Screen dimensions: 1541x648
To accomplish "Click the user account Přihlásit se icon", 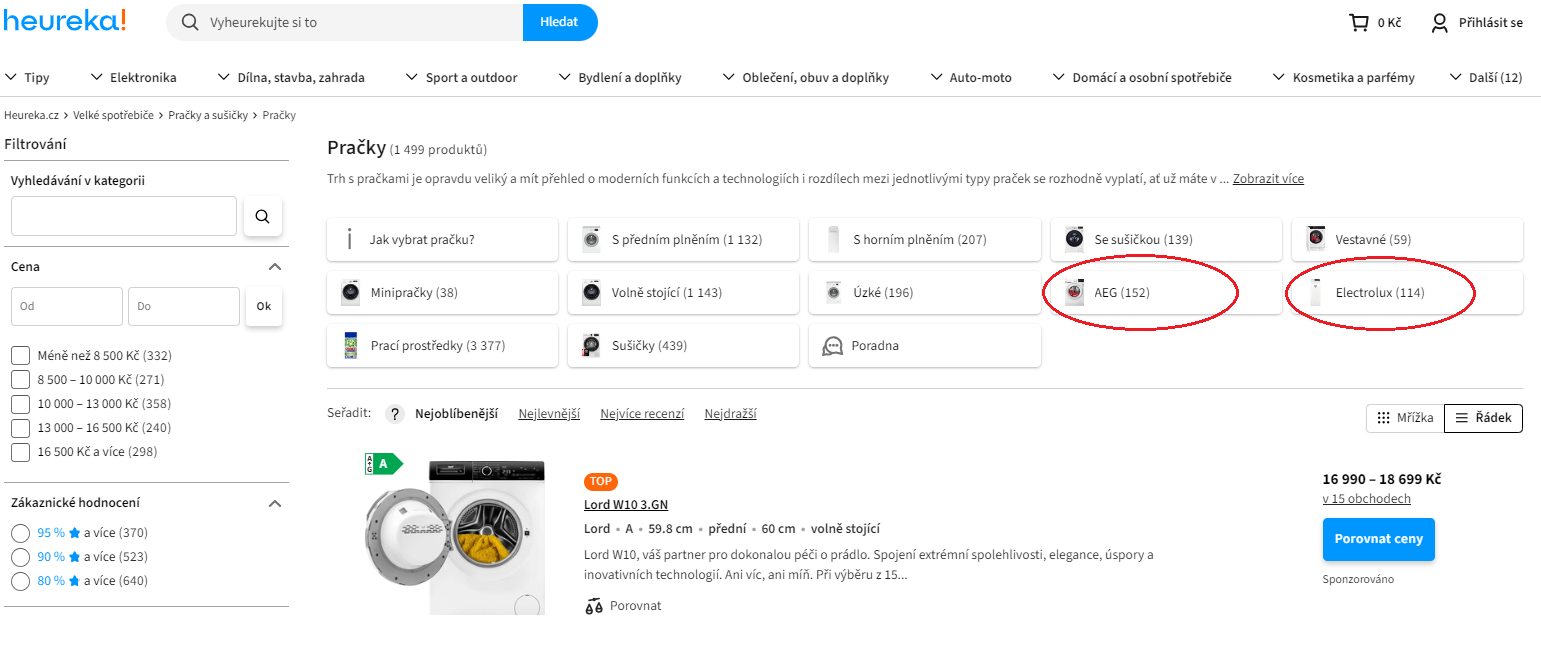I will (x=1439, y=22).
